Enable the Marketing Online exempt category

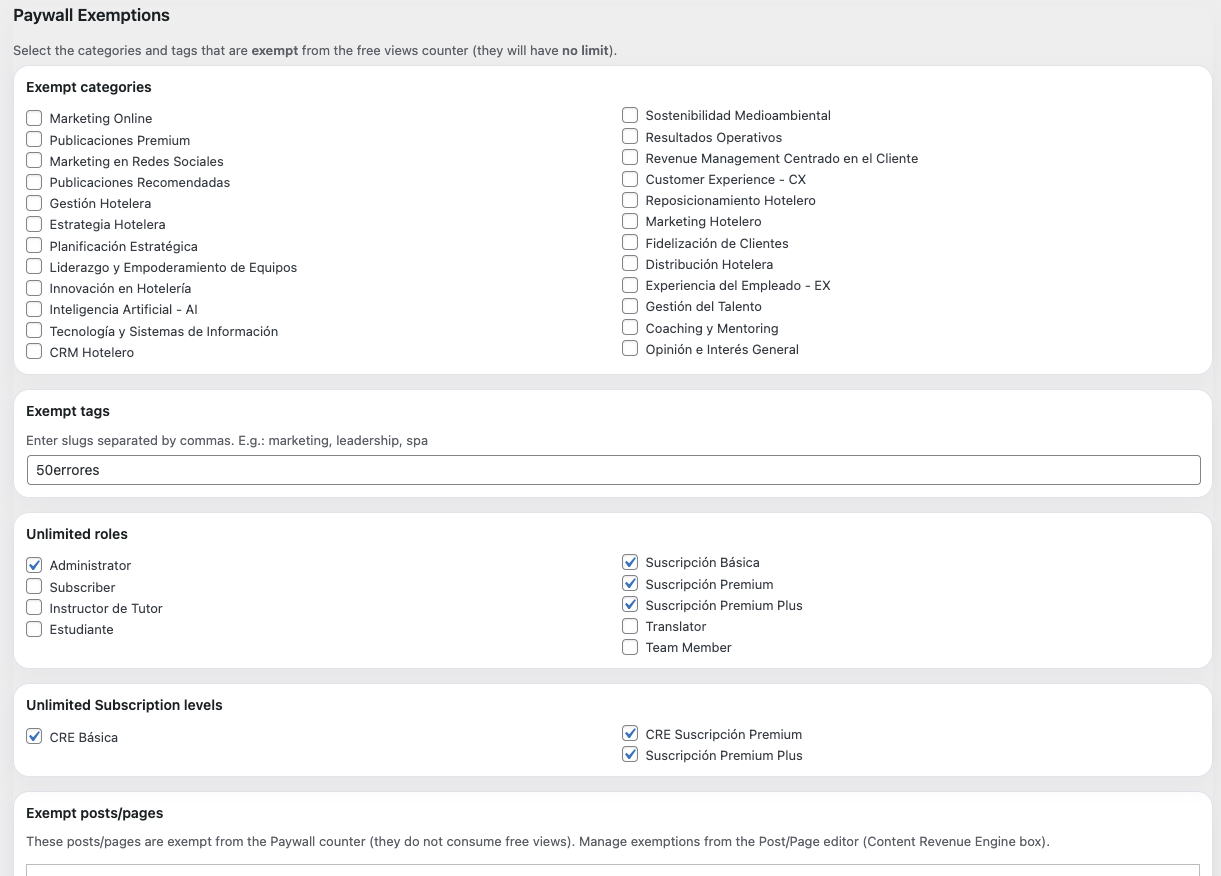[34, 117]
